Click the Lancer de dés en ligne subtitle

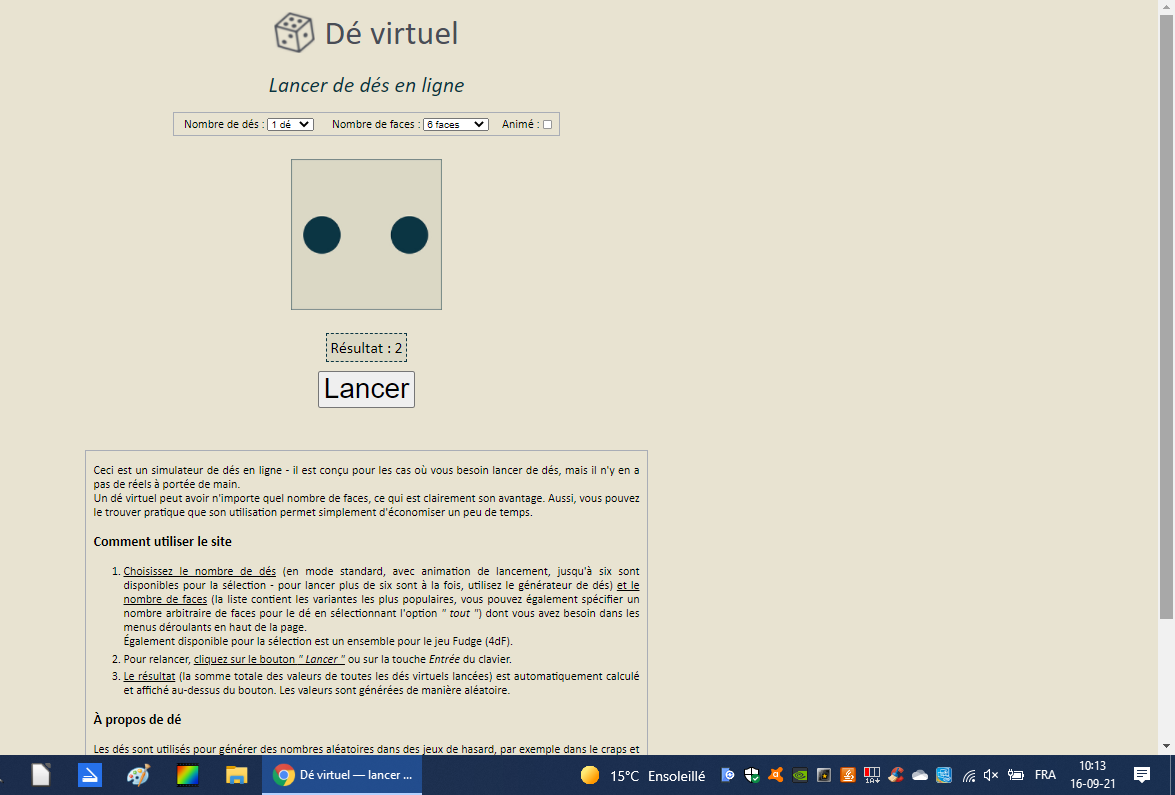click(x=366, y=85)
